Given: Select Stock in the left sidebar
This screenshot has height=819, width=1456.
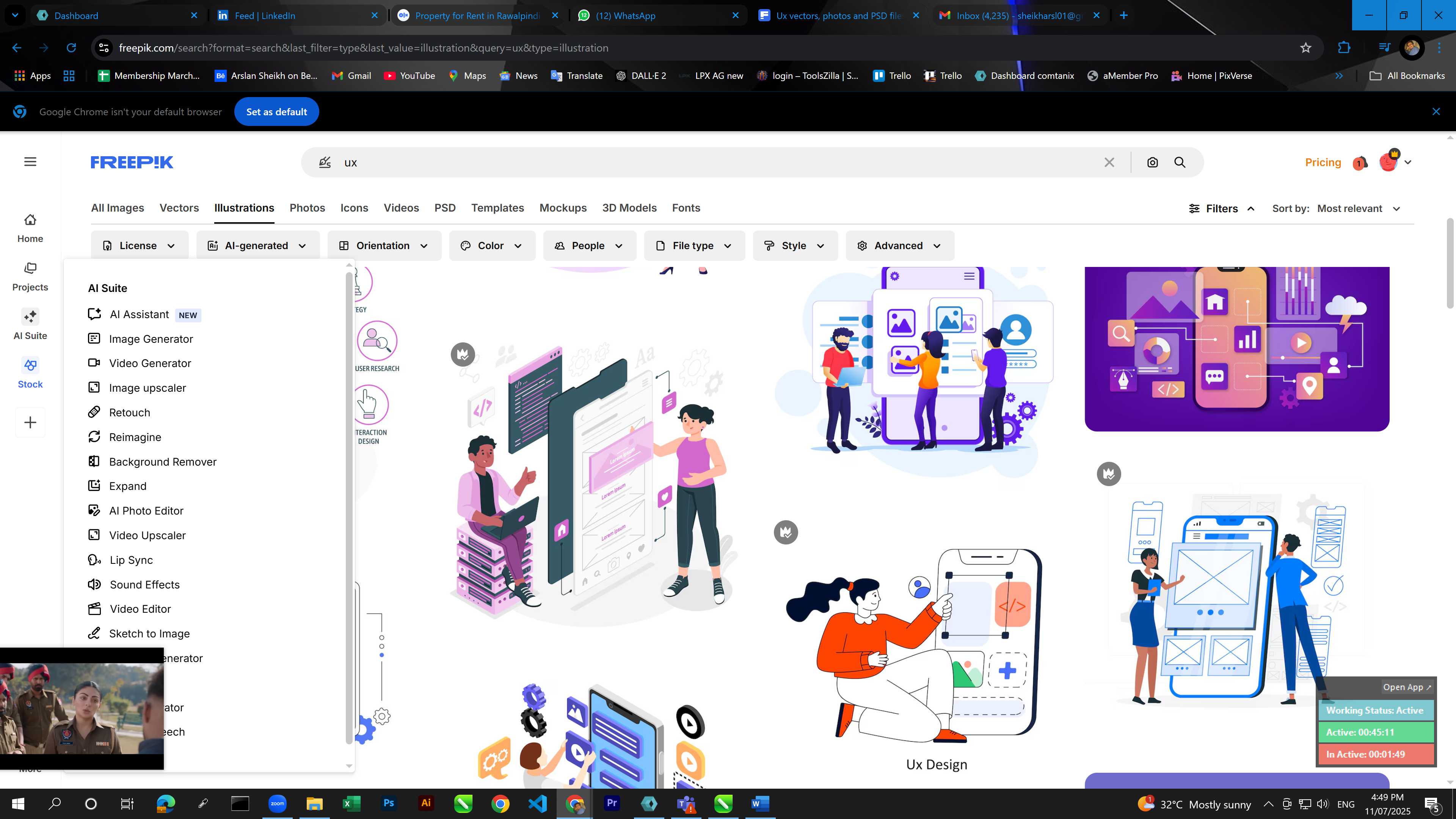Looking at the screenshot, I should point(30,373).
